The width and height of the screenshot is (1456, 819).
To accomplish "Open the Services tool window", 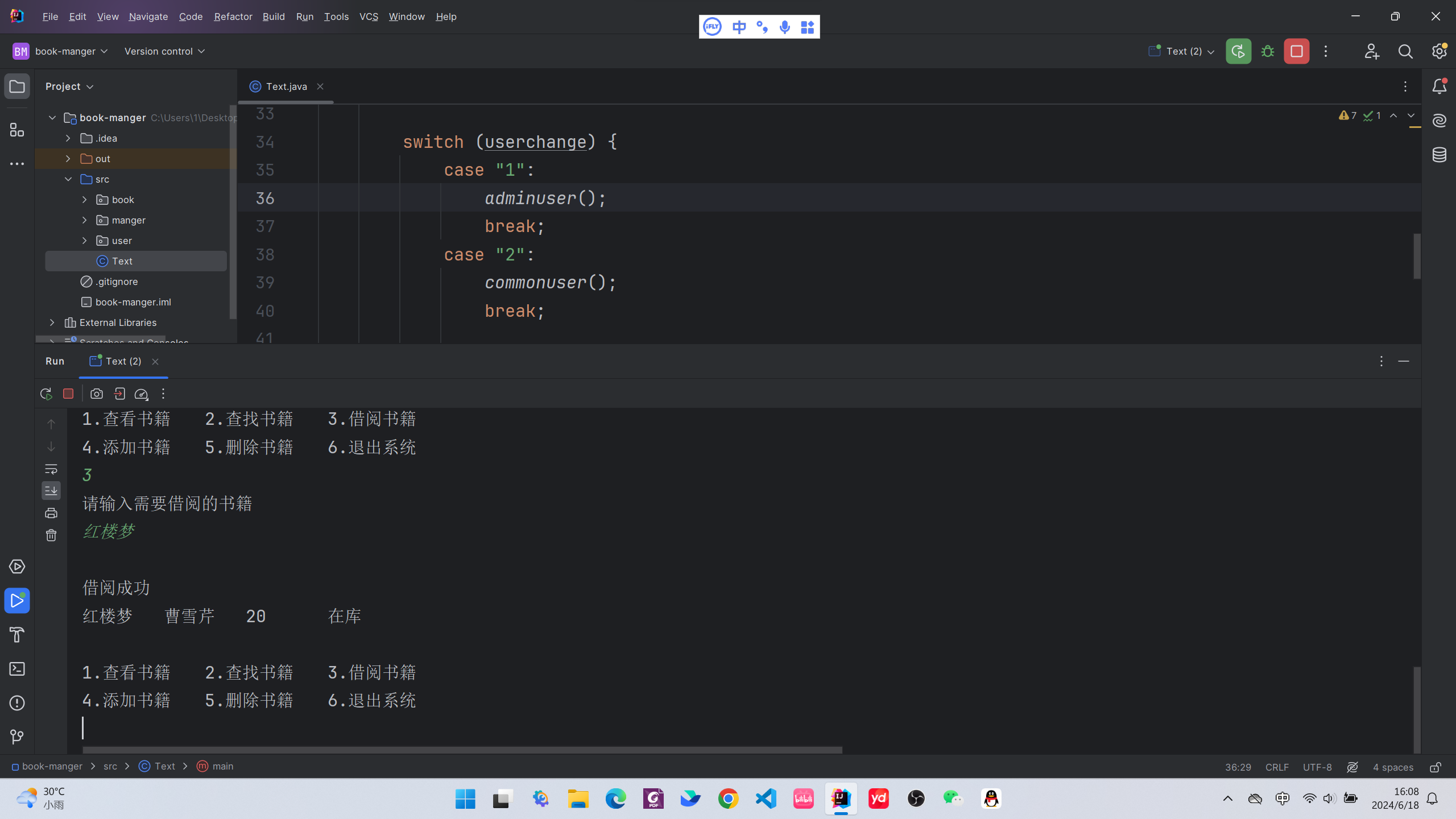I will point(17,566).
